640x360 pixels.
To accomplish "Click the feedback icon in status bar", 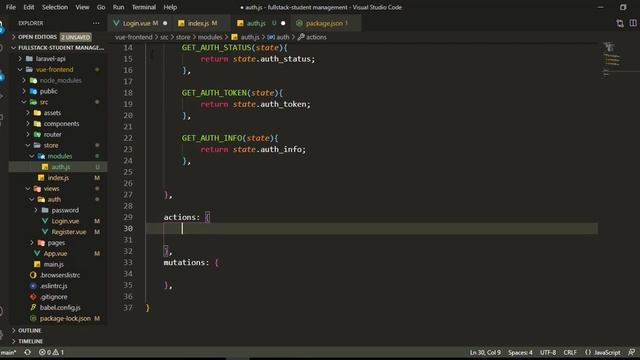I will 631,352.
